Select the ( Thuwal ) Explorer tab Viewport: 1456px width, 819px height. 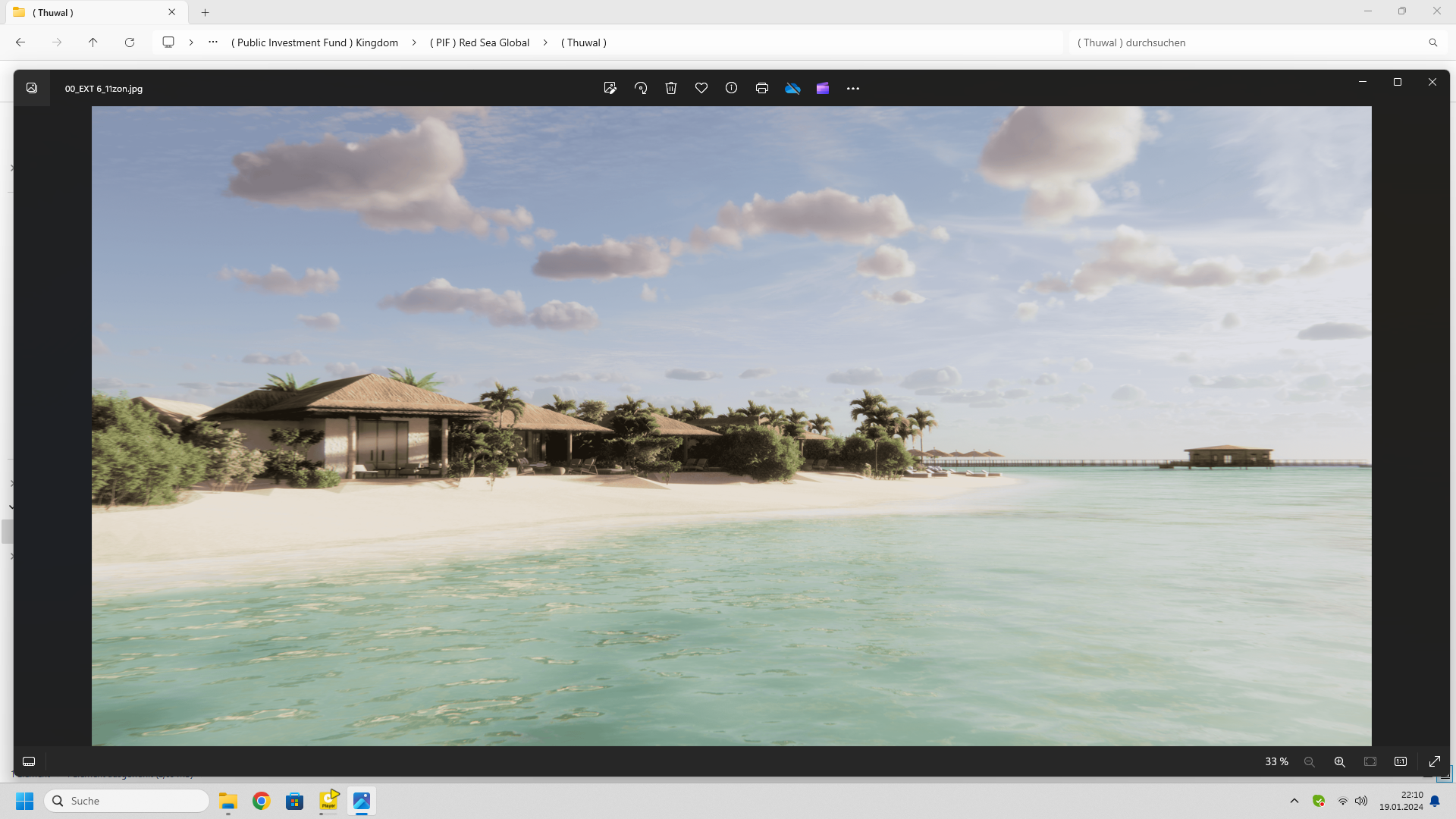[x=95, y=13]
